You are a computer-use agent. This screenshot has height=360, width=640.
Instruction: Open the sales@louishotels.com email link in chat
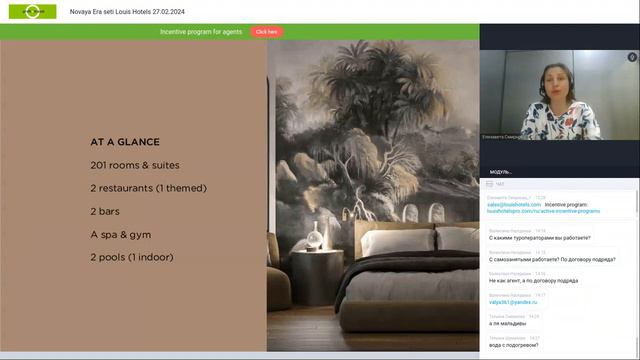tap(514, 204)
